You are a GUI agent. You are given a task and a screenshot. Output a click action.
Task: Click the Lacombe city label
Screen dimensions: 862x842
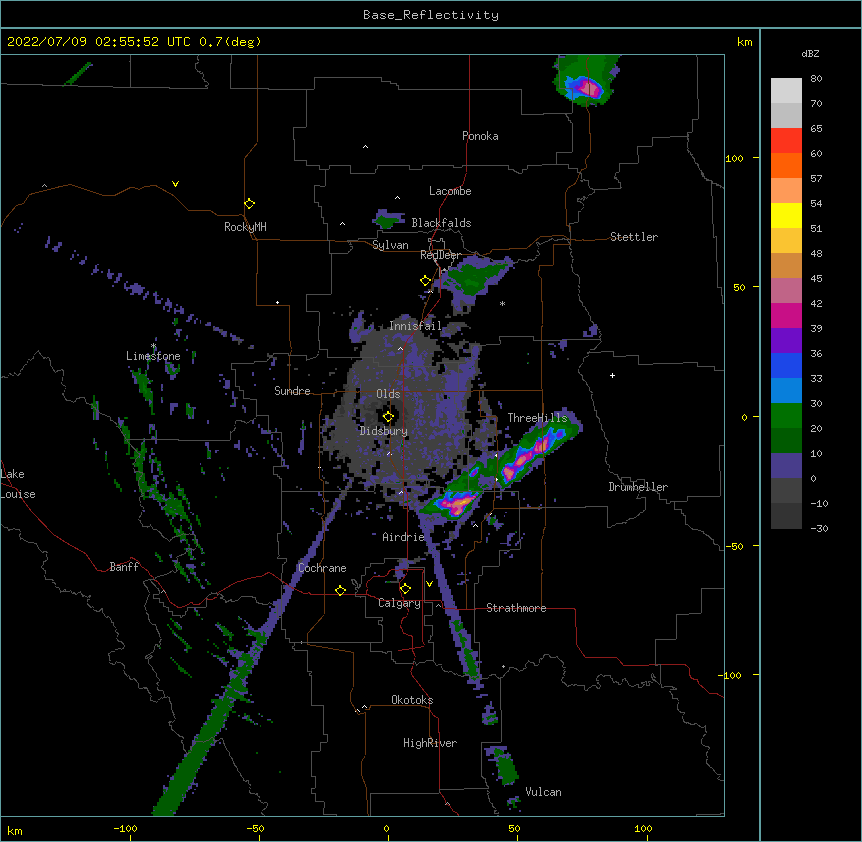450,191
